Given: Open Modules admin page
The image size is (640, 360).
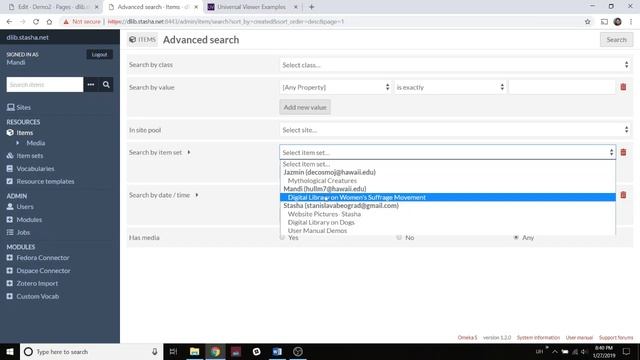Looking at the screenshot, I should point(24,220).
